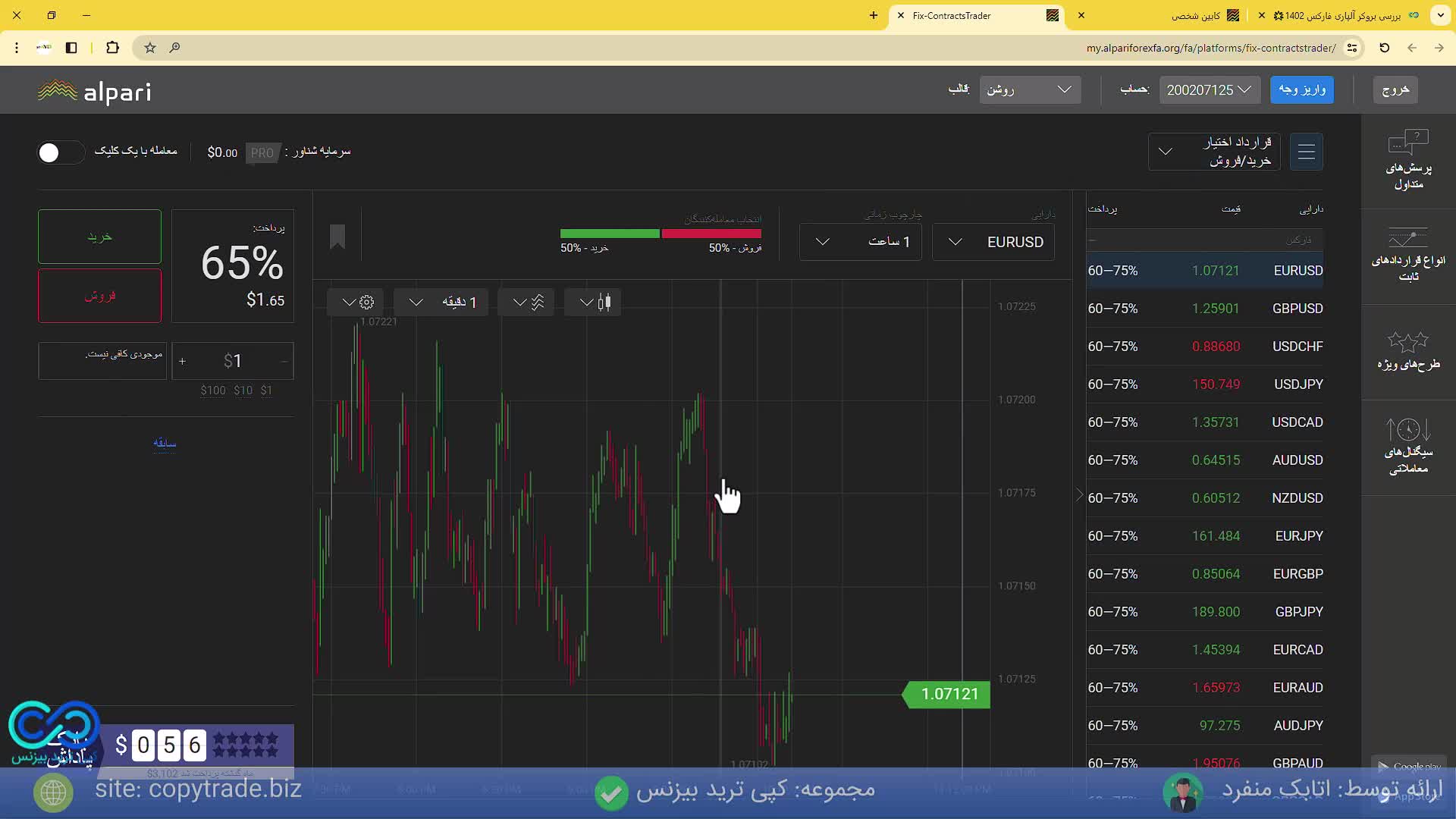Click the green buy button
The width and height of the screenshot is (1456, 819).
click(x=99, y=237)
